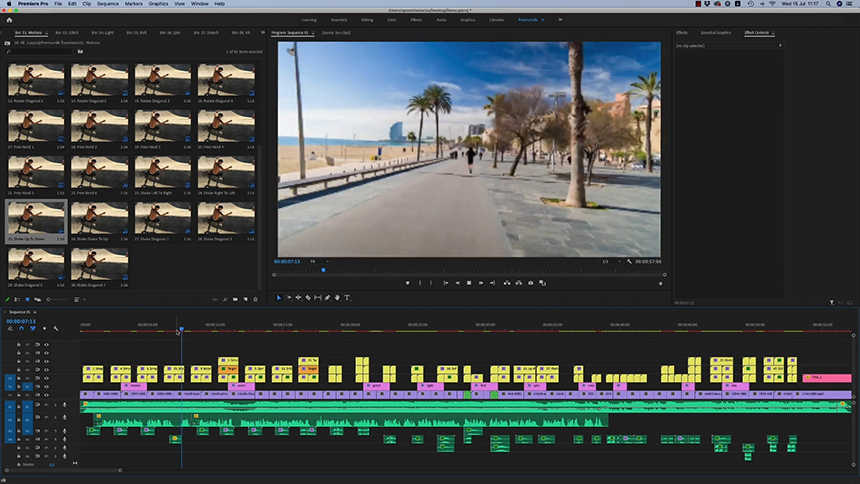Click the Home icon in workspace bar
The image size is (860, 484).
(x=9, y=19)
